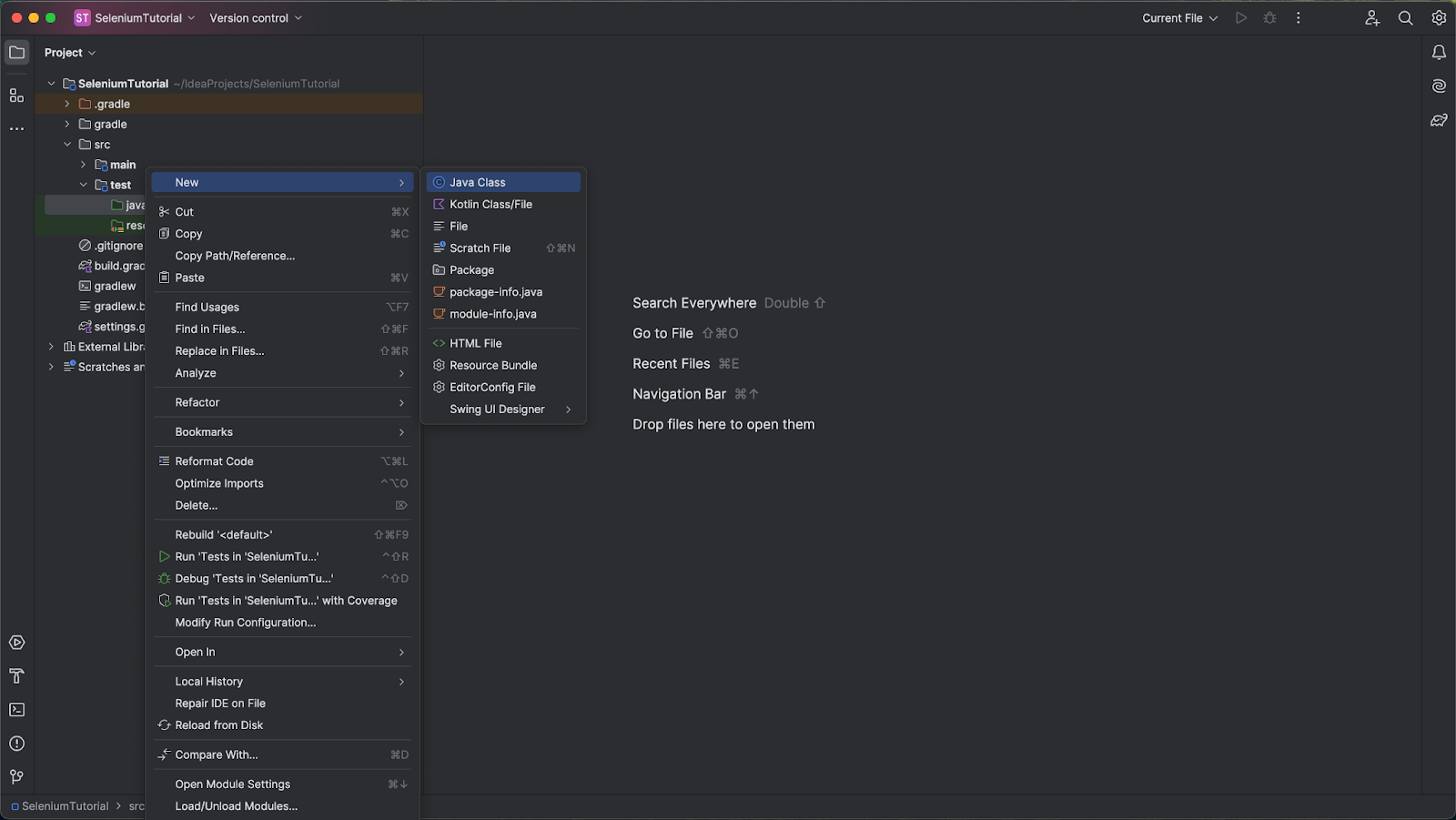Viewport: 1456px width, 820px height.
Task: Open Notifications via the bell icon
Action: [x=1439, y=53]
